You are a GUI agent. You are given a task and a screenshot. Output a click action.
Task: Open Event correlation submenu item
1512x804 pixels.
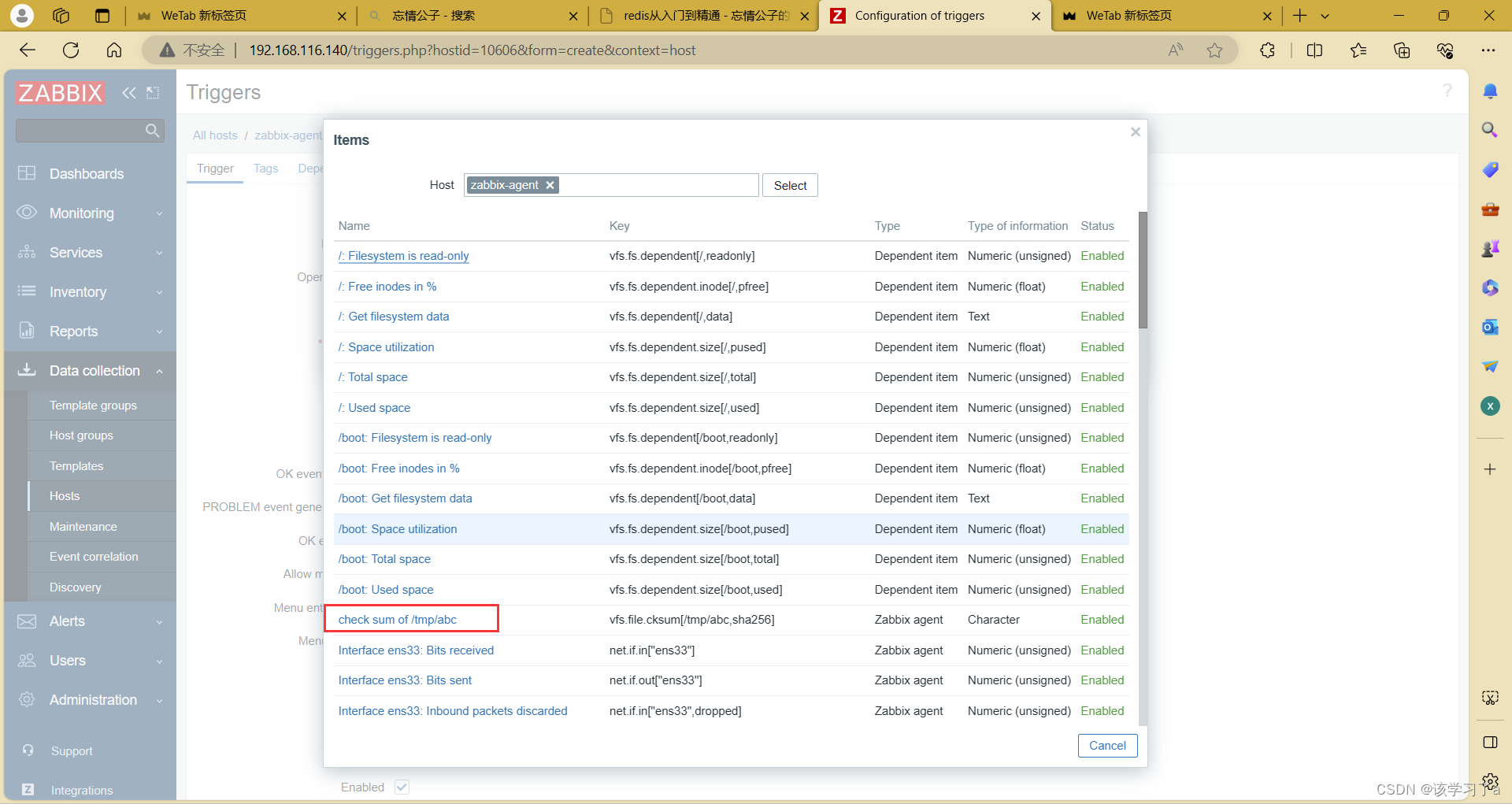[x=94, y=557]
